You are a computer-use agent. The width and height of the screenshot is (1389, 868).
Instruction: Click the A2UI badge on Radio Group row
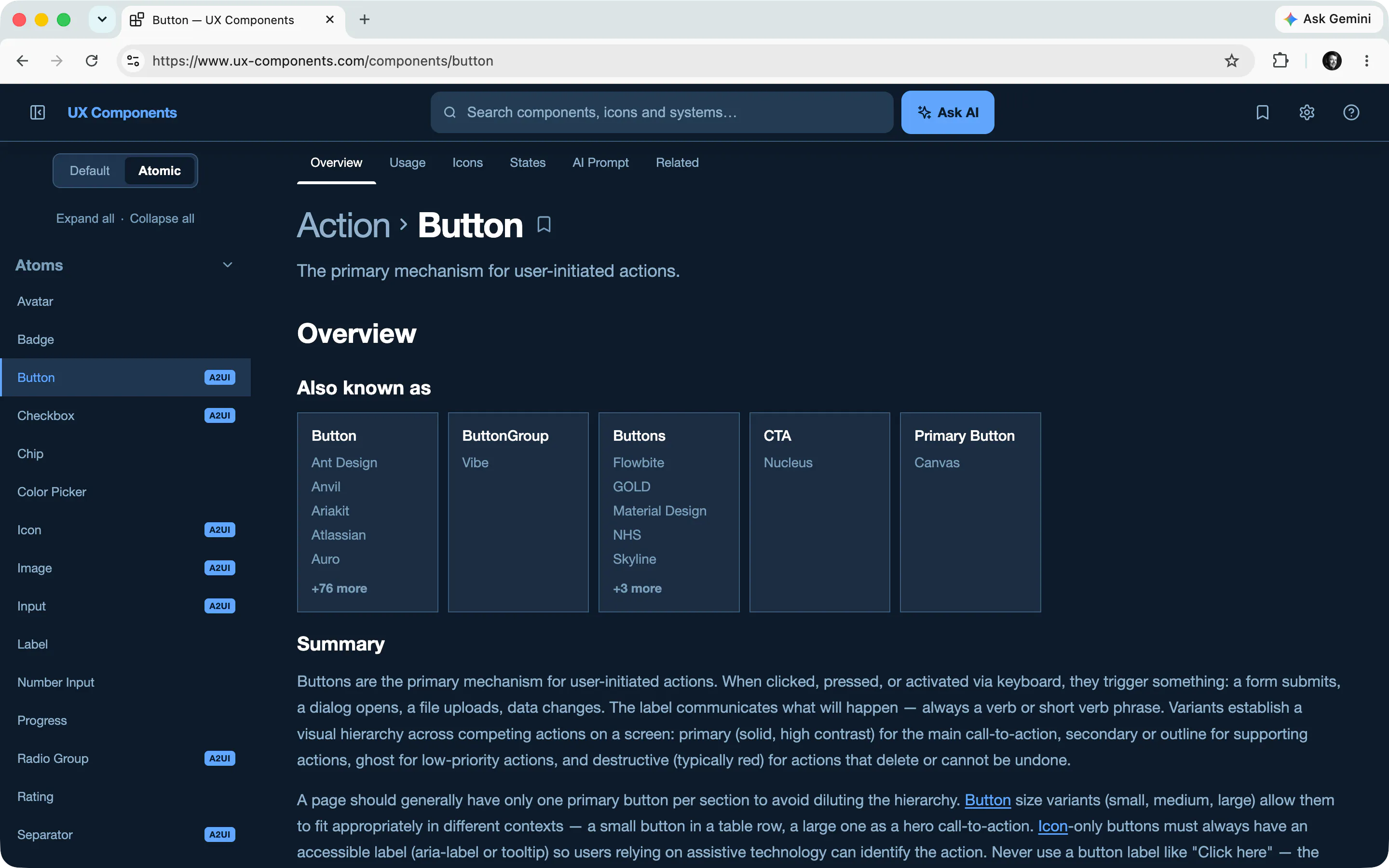coord(220,759)
